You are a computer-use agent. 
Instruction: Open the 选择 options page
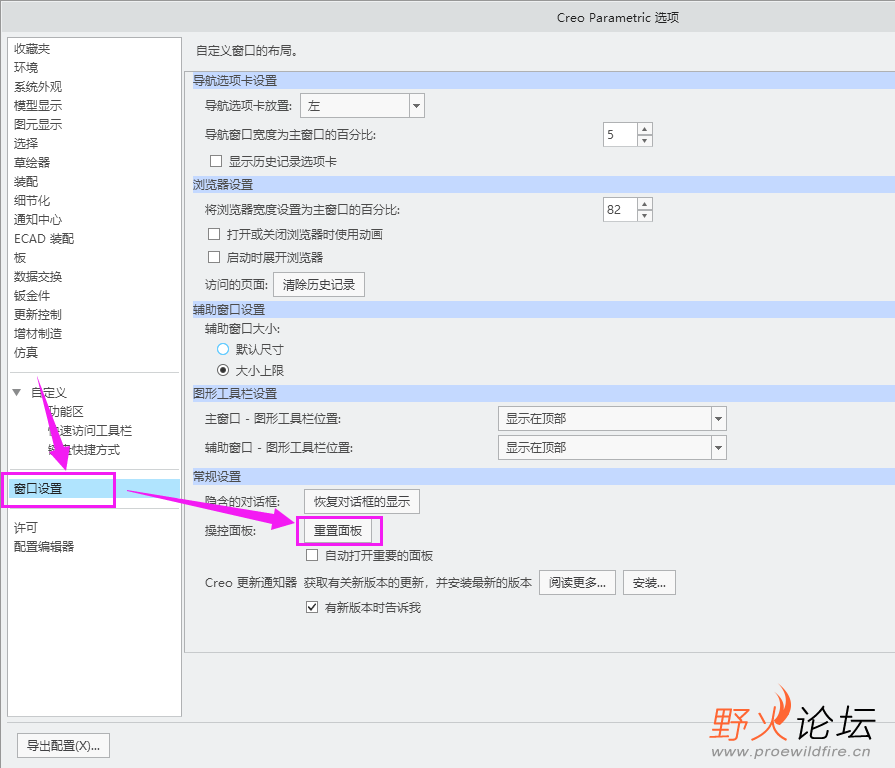26,144
